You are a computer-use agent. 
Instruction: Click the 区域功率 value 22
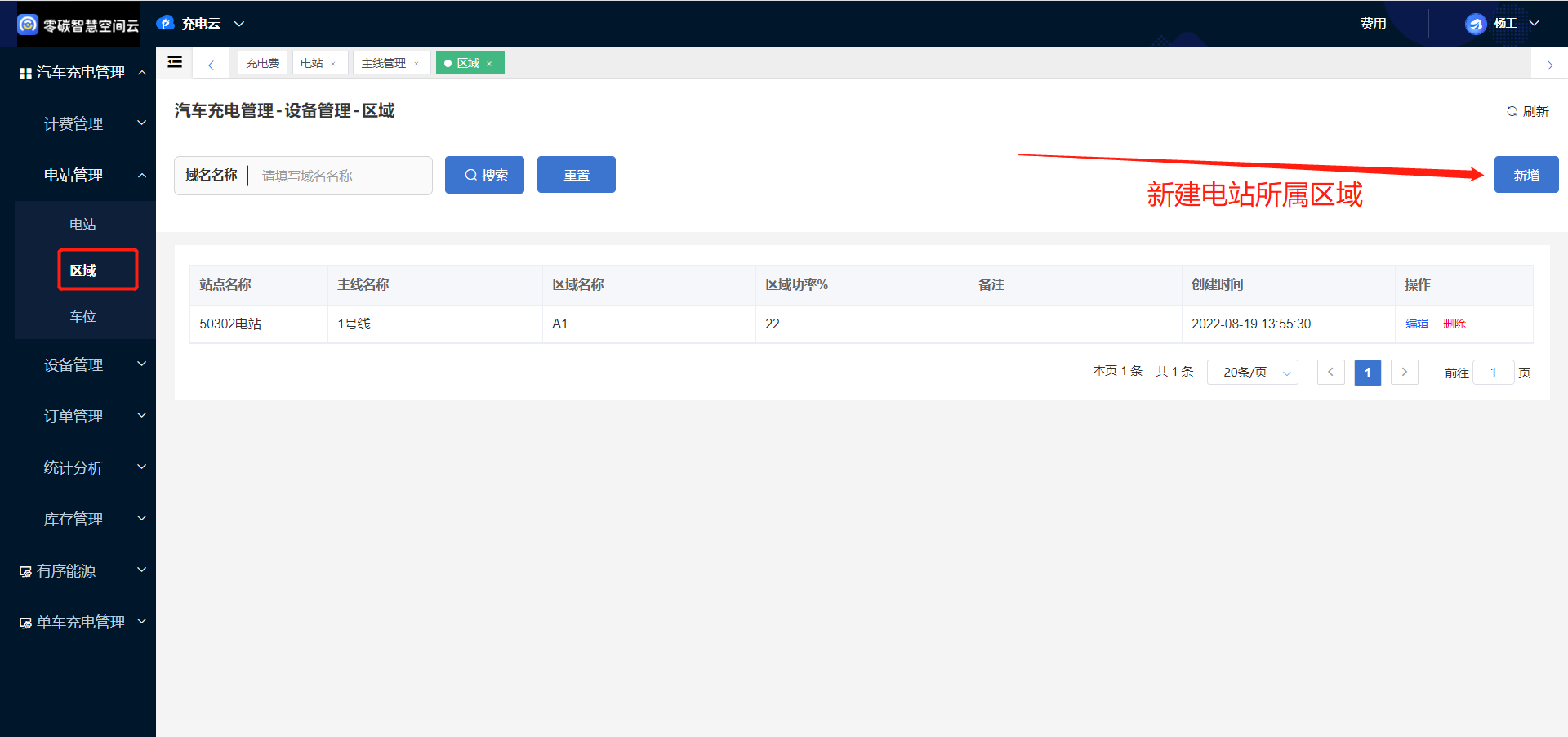point(773,324)
